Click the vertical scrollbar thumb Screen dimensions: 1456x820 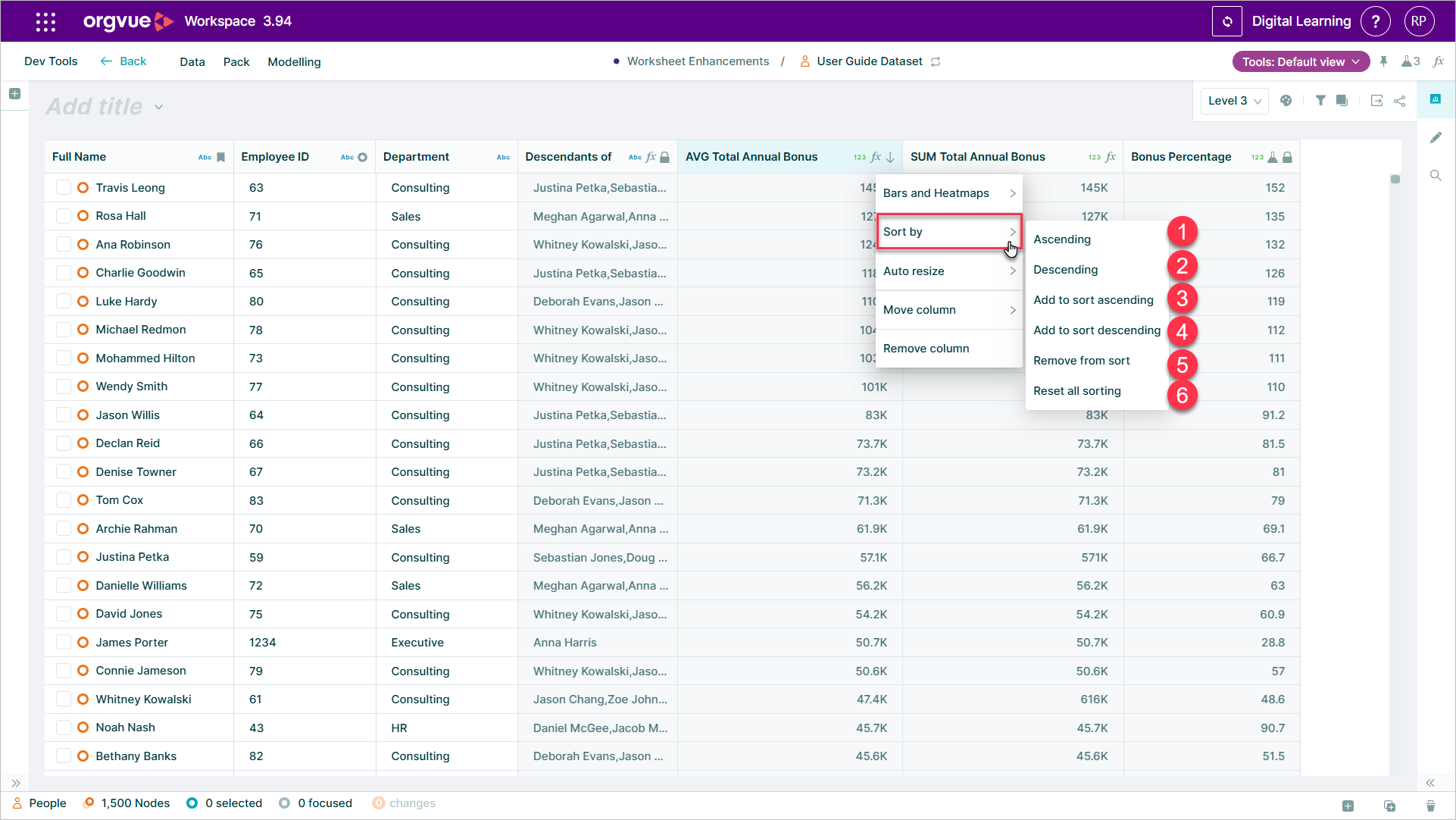pos(1395,180)
